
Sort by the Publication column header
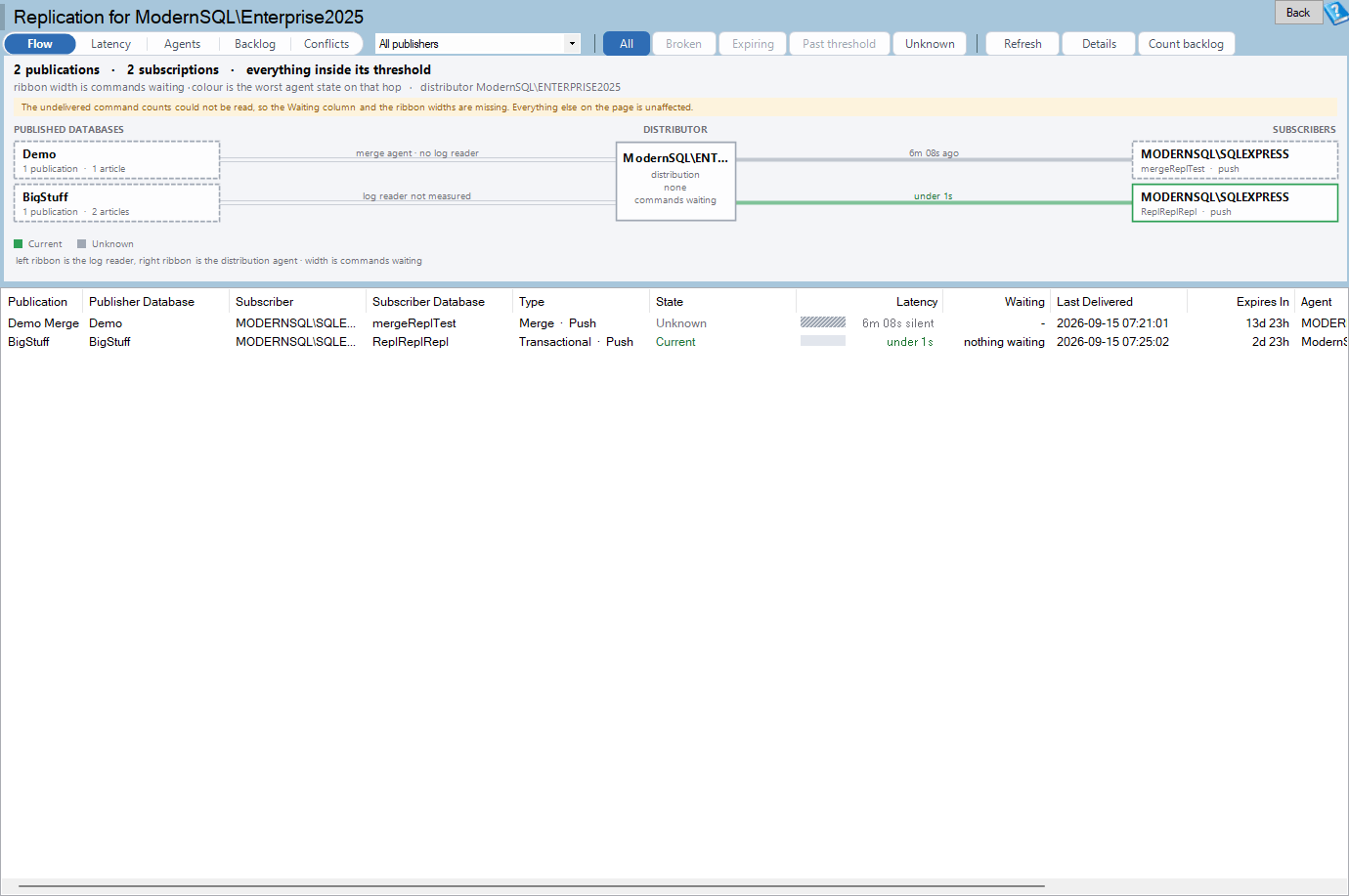click(41, 302)
